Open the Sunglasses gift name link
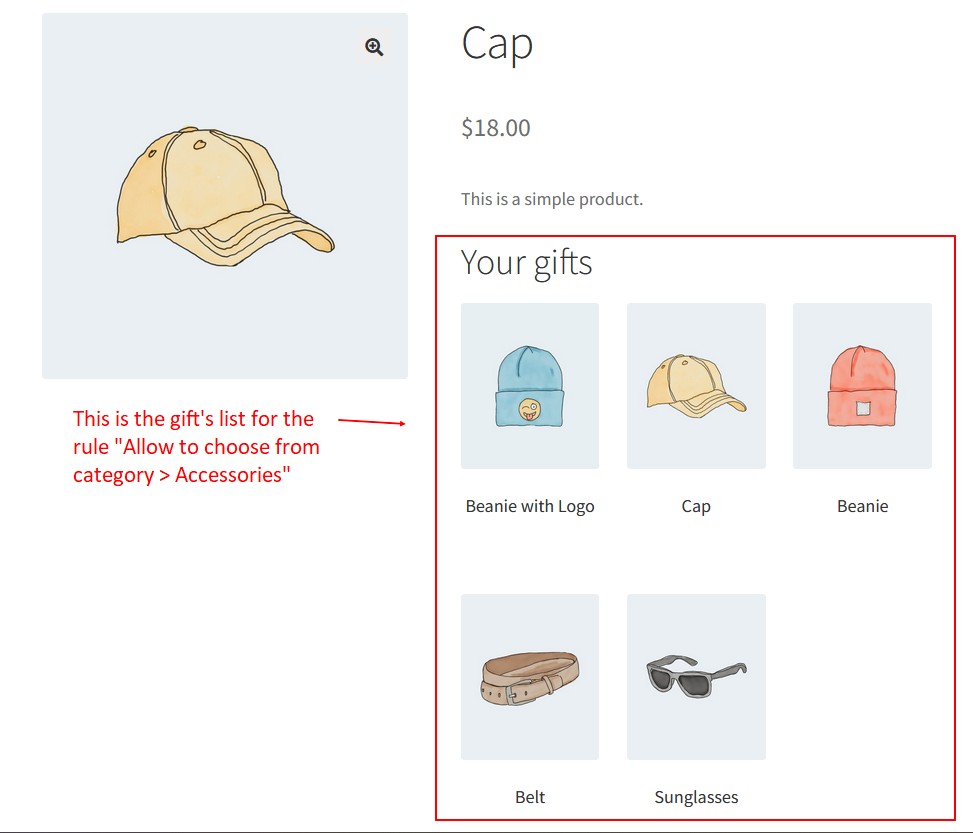Viewport: 973px width, 833px height. click(x=696, y=797)
